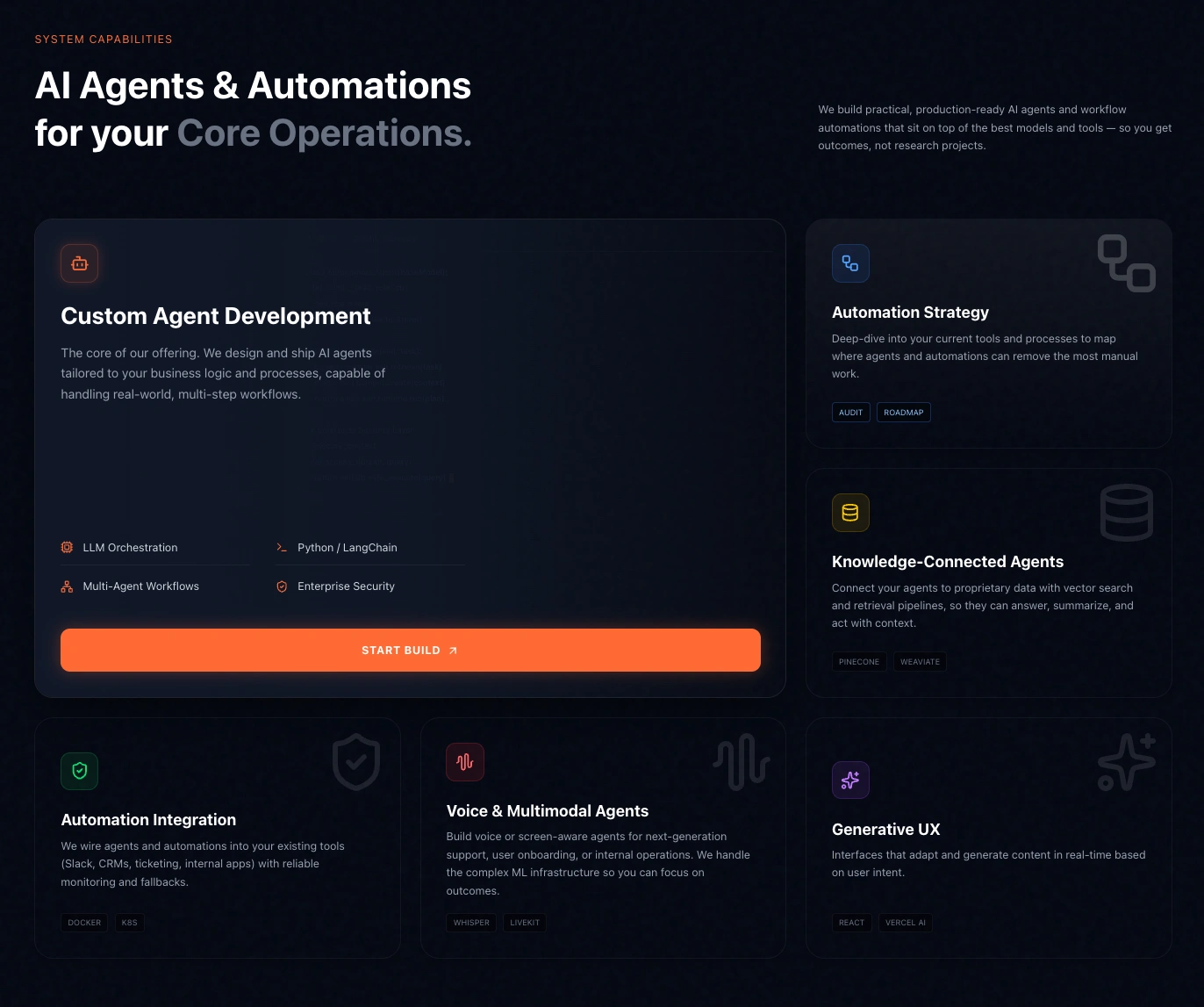
Task: Click the Voice & Multimodal Agents title
Action: (548, 811)
